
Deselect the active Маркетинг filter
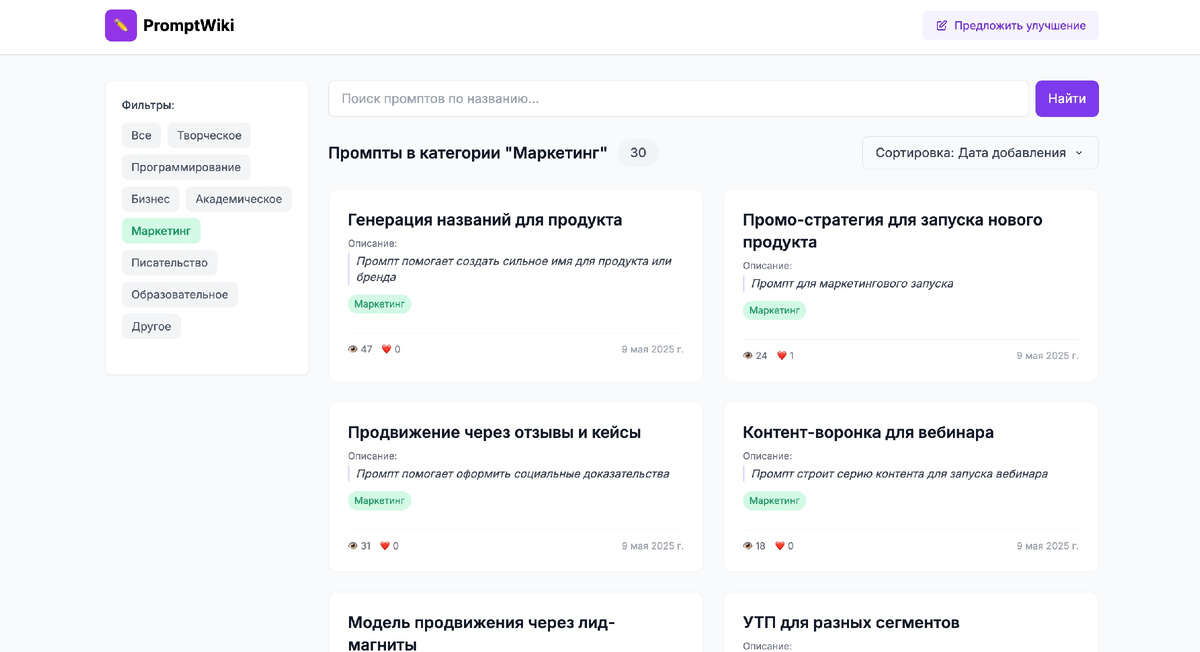click(161, 230)
